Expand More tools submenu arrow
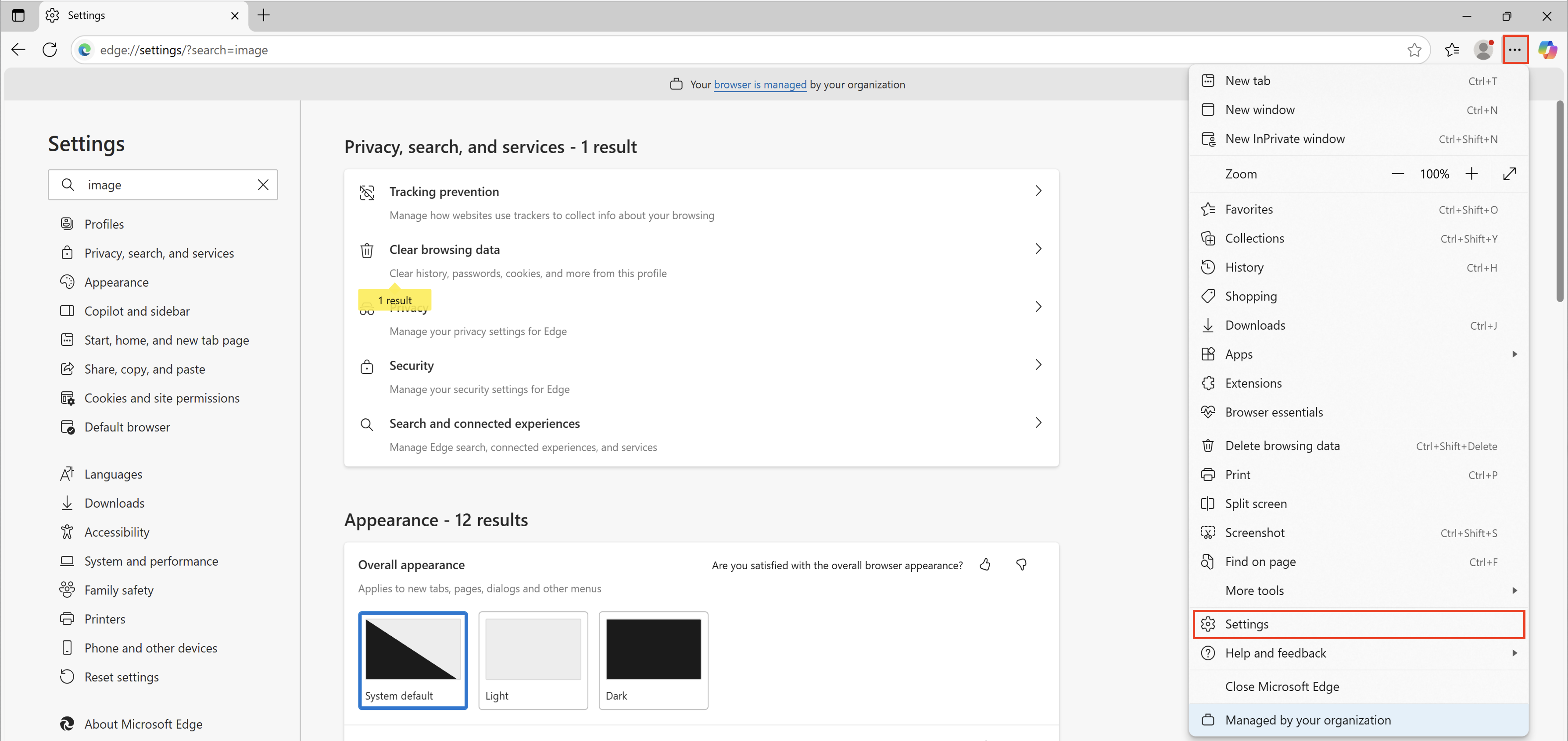 (1514, 591)
